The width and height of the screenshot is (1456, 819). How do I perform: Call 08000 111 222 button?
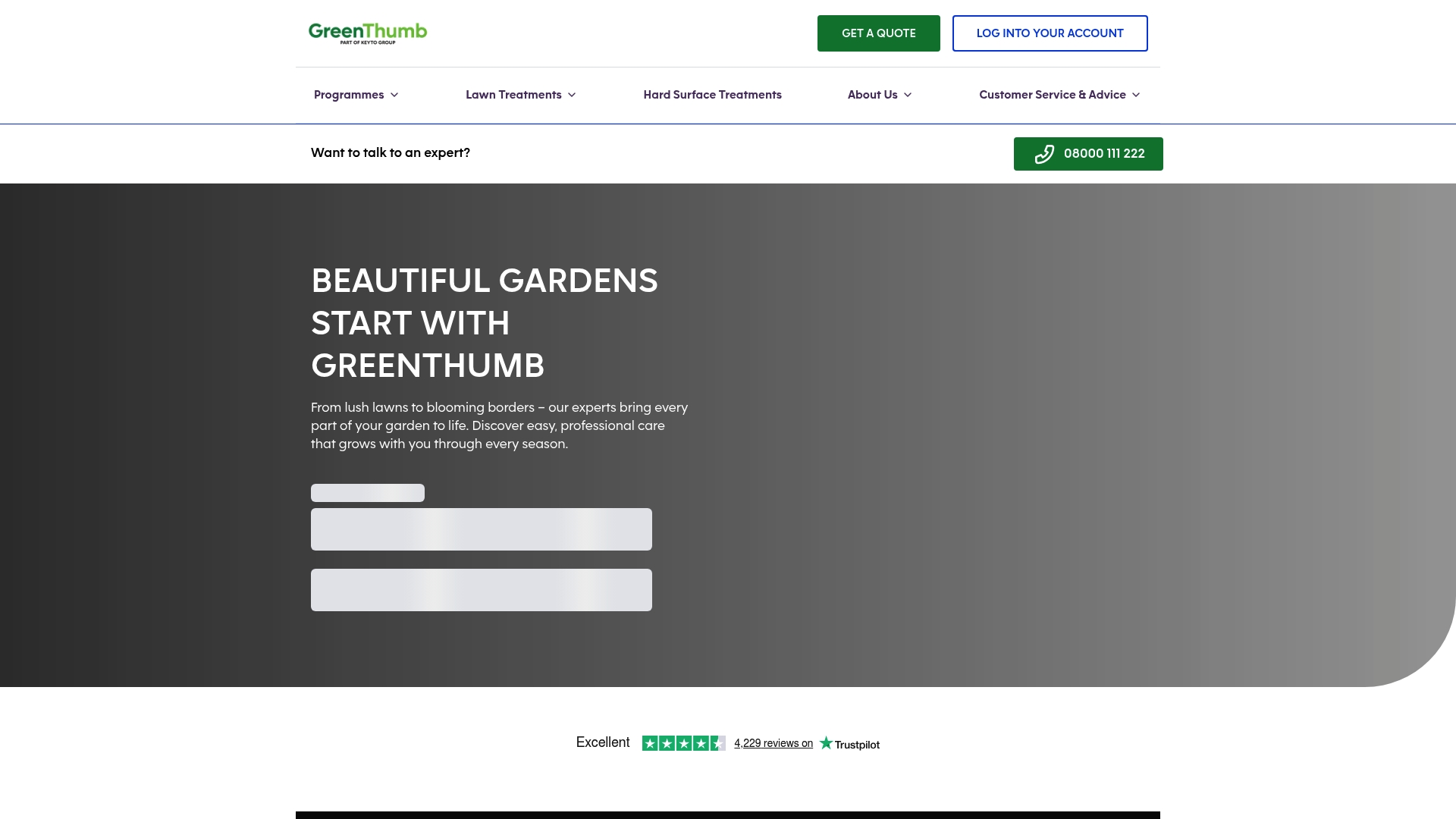(x=1088, y=154)
